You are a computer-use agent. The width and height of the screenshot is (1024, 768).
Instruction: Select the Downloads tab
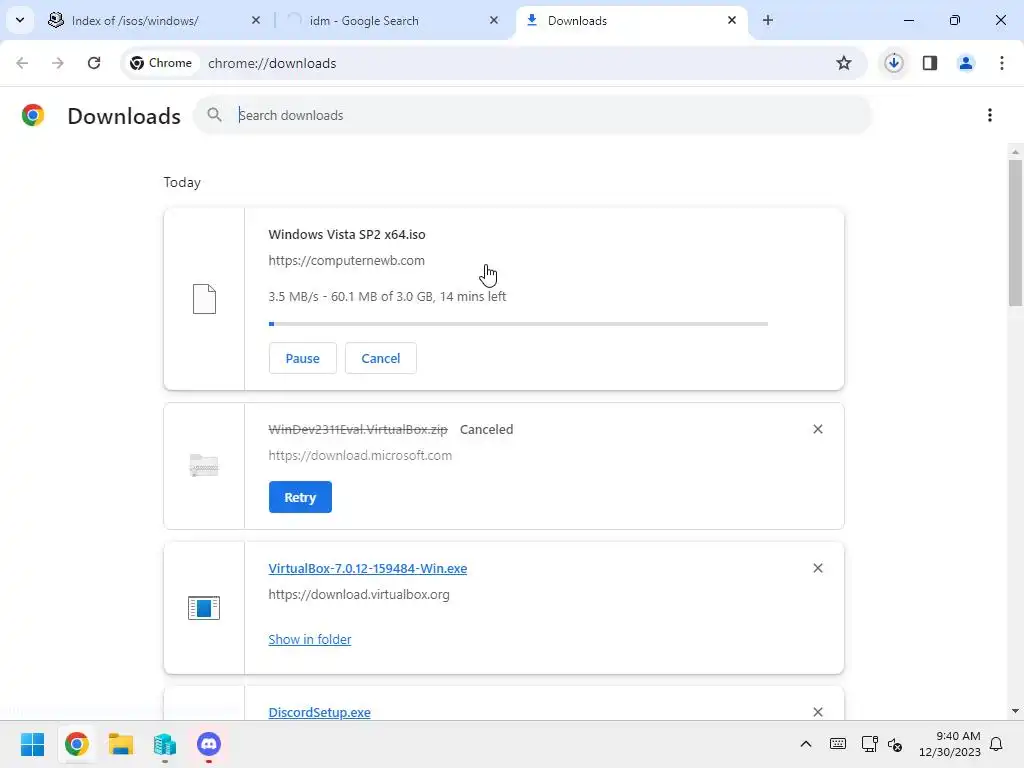[632, 20]
